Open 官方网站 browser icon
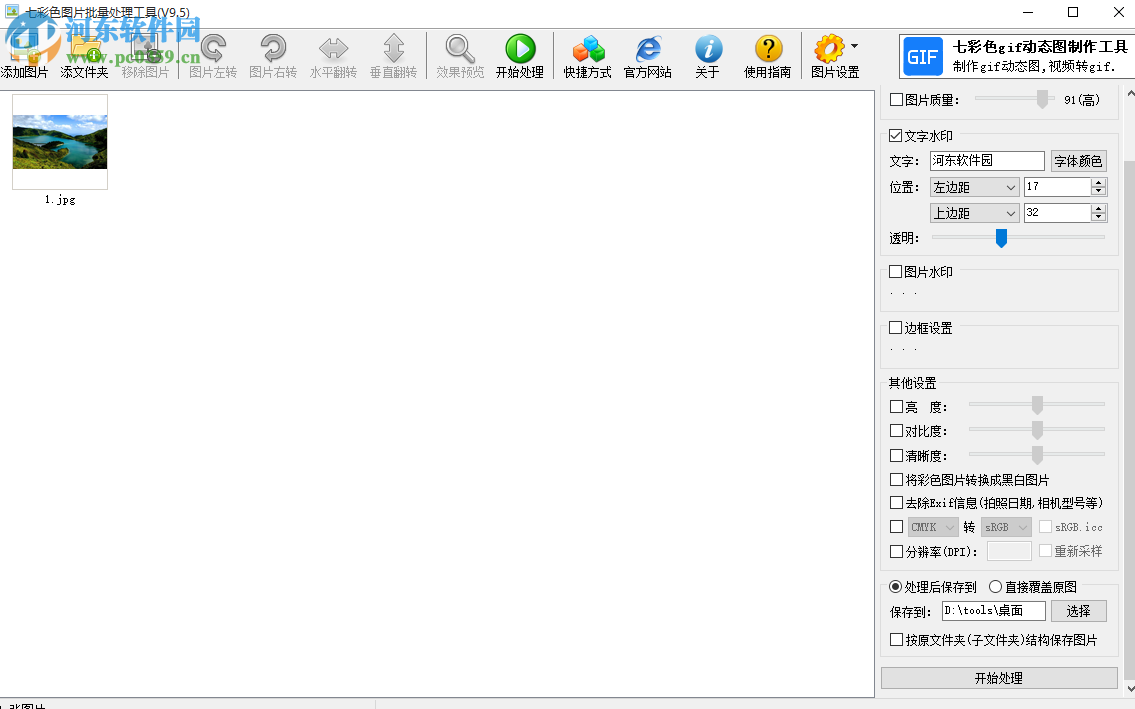 (x=648, y=49)
